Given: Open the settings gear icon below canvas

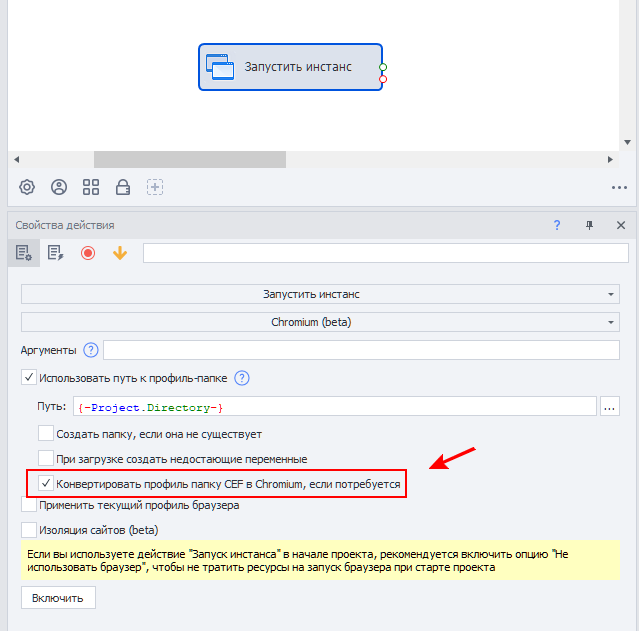Looking at the screenshot, I should pyautogui.click(x=27, y=187).
